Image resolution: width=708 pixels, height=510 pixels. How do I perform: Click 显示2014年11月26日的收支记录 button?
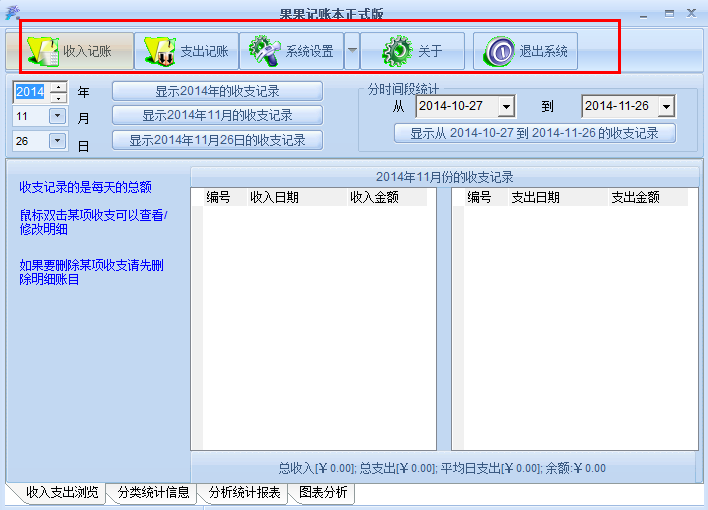[x=217, y=140]
